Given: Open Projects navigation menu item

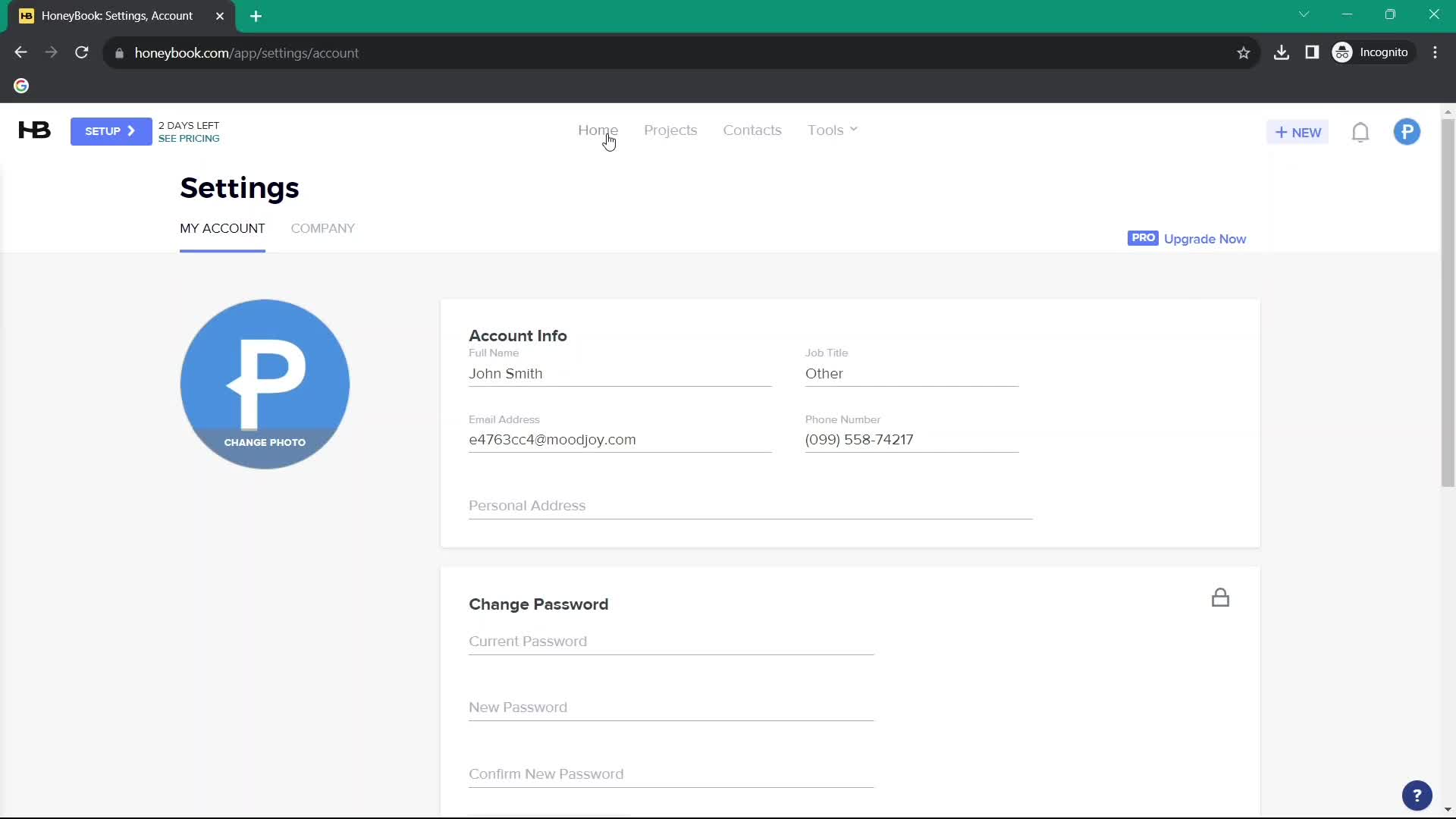Looking at the screenshot, I should 670,130.
